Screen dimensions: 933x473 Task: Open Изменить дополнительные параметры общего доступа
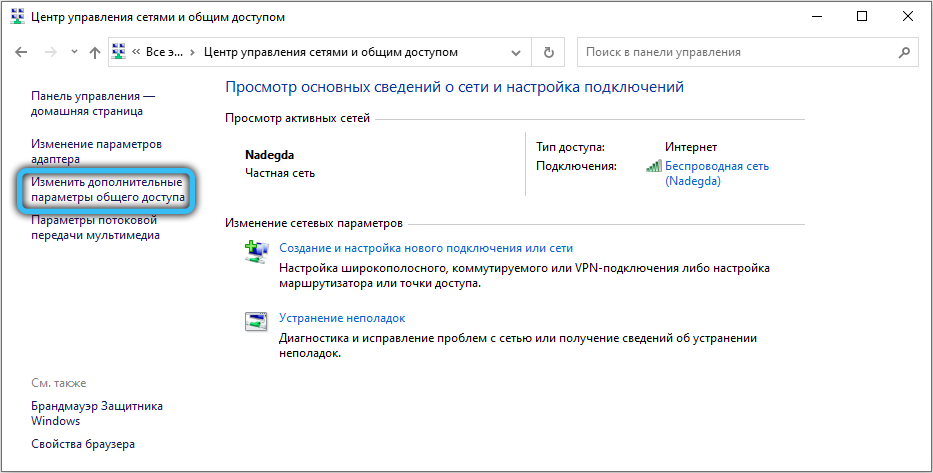pos(107,190)
